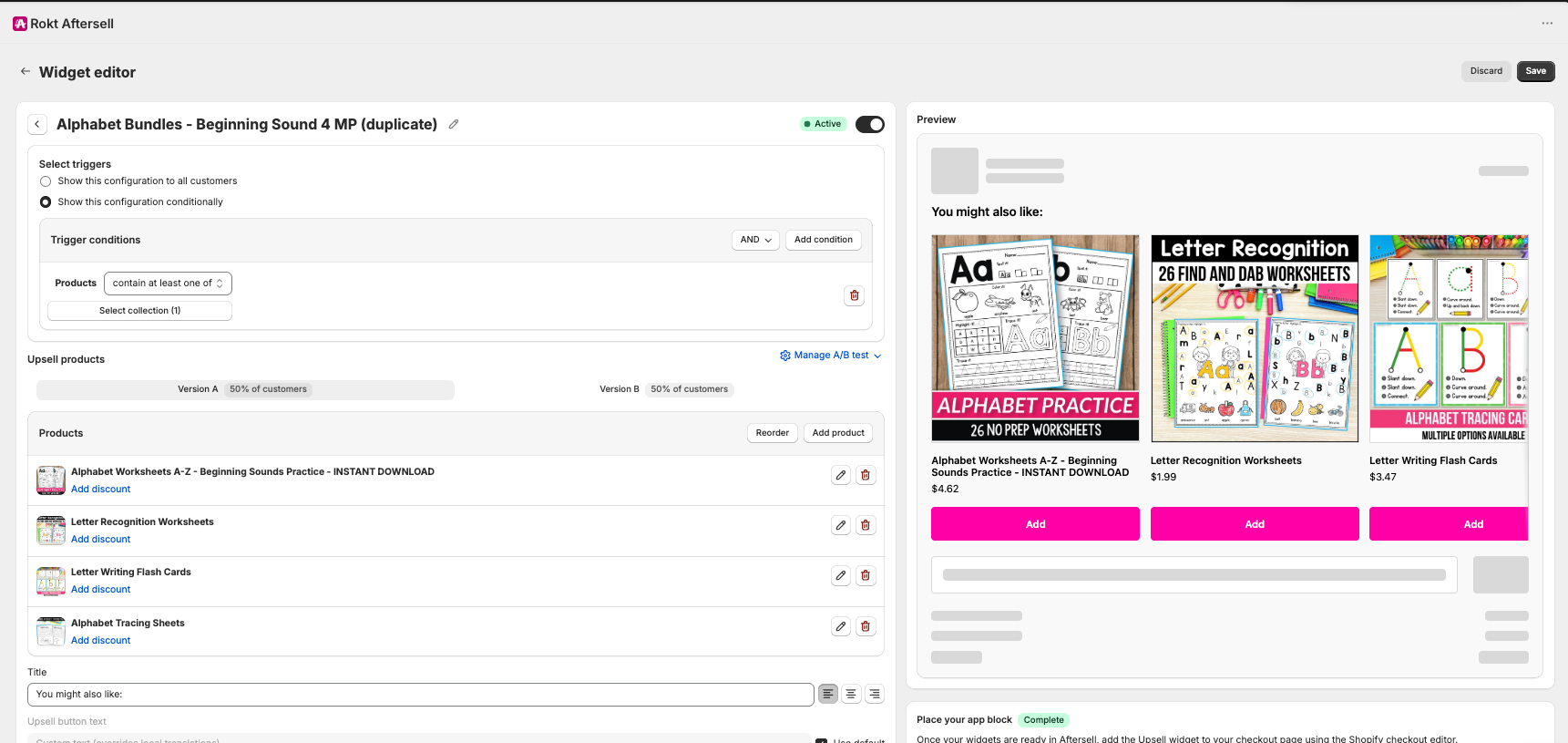Click the pencil icon to rename the widget
Screen dimensions: 1568x743
click(x=454, y=124)
